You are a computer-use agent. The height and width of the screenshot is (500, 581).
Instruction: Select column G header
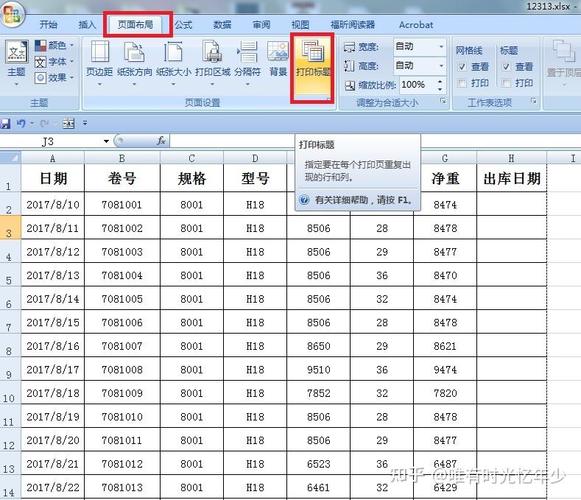coord(445,158)
